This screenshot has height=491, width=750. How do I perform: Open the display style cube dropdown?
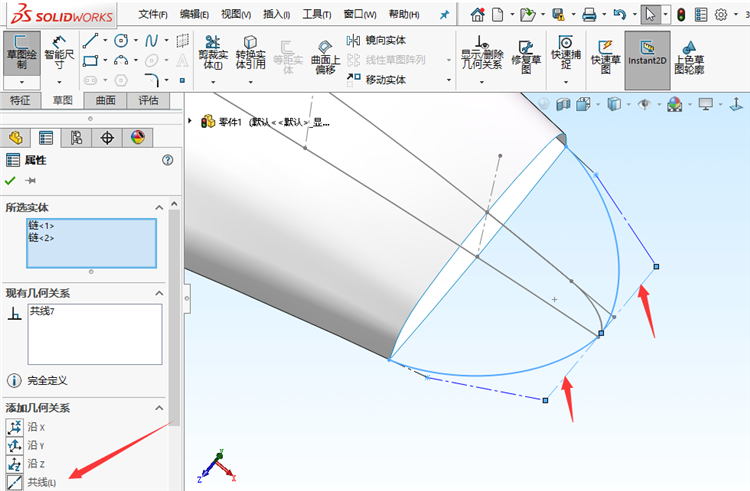click(x=629, y=104)
